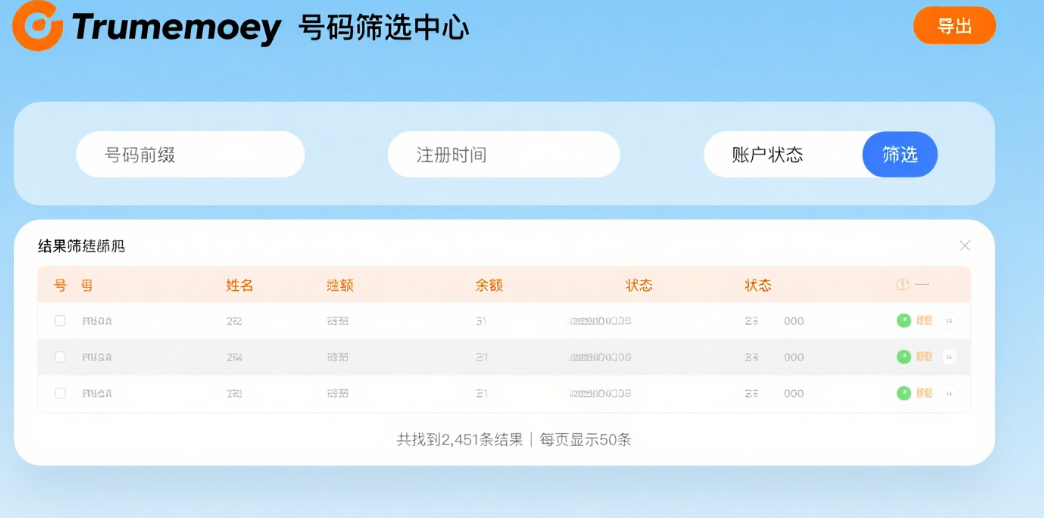1044x518 pixels.
Task: Focus the 注册时间 input field
Action: pyautogui.click(x=503, y=154)
